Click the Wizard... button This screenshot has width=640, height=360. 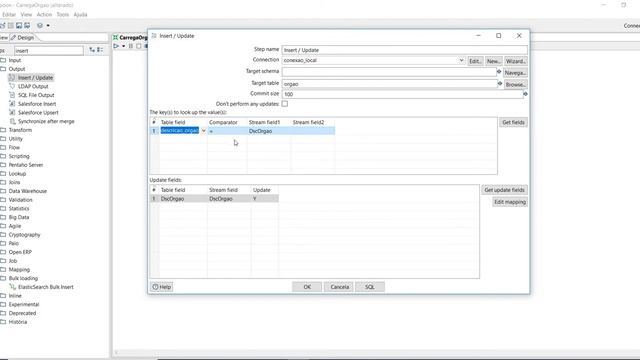[x=516, y=61]
